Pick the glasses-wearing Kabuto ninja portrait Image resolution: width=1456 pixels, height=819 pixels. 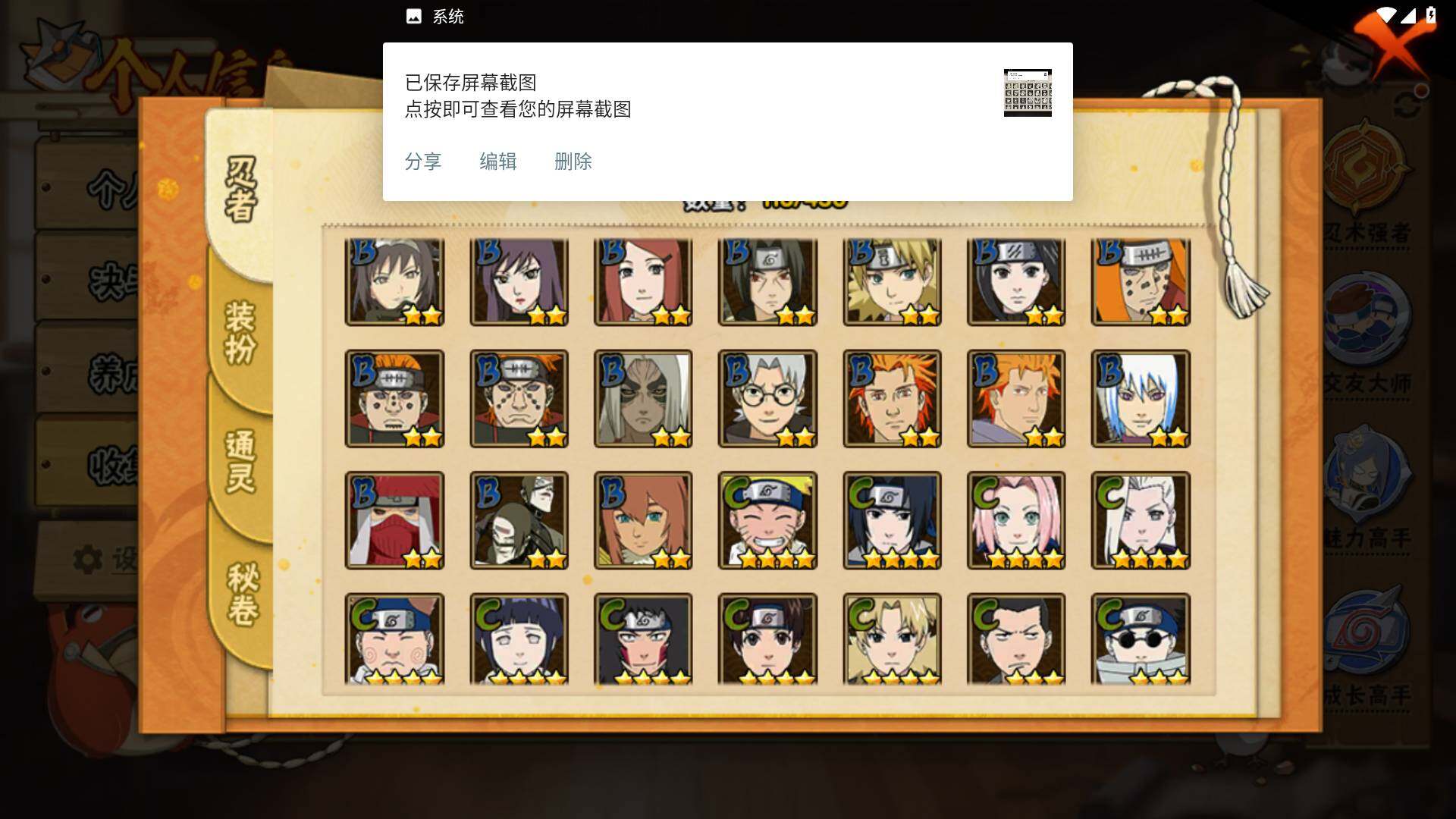point(767,399)
